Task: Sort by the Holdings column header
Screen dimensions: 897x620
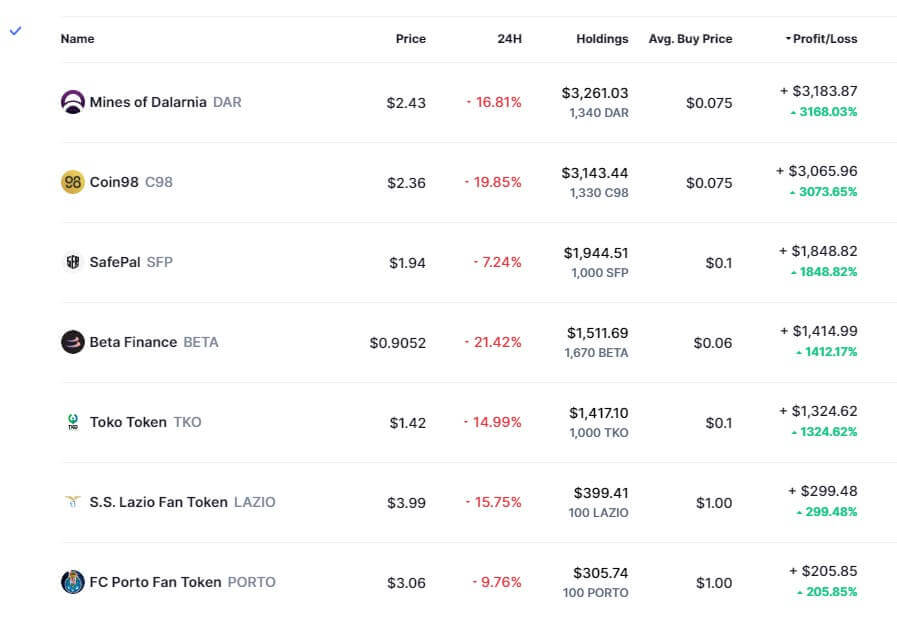Action: point(602,39)
